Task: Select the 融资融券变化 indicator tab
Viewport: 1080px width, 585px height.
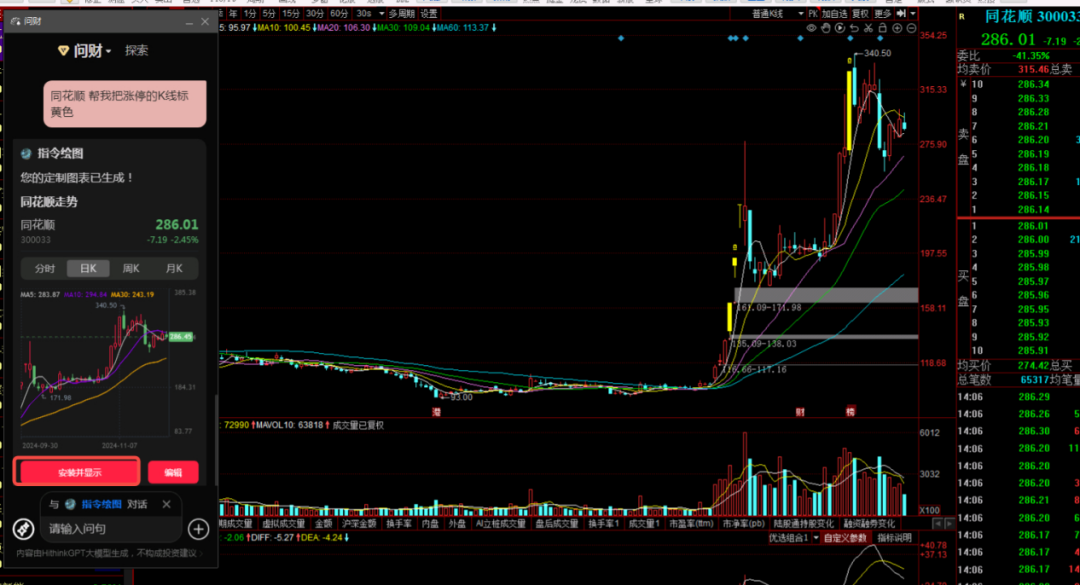Action: point(869,524)
